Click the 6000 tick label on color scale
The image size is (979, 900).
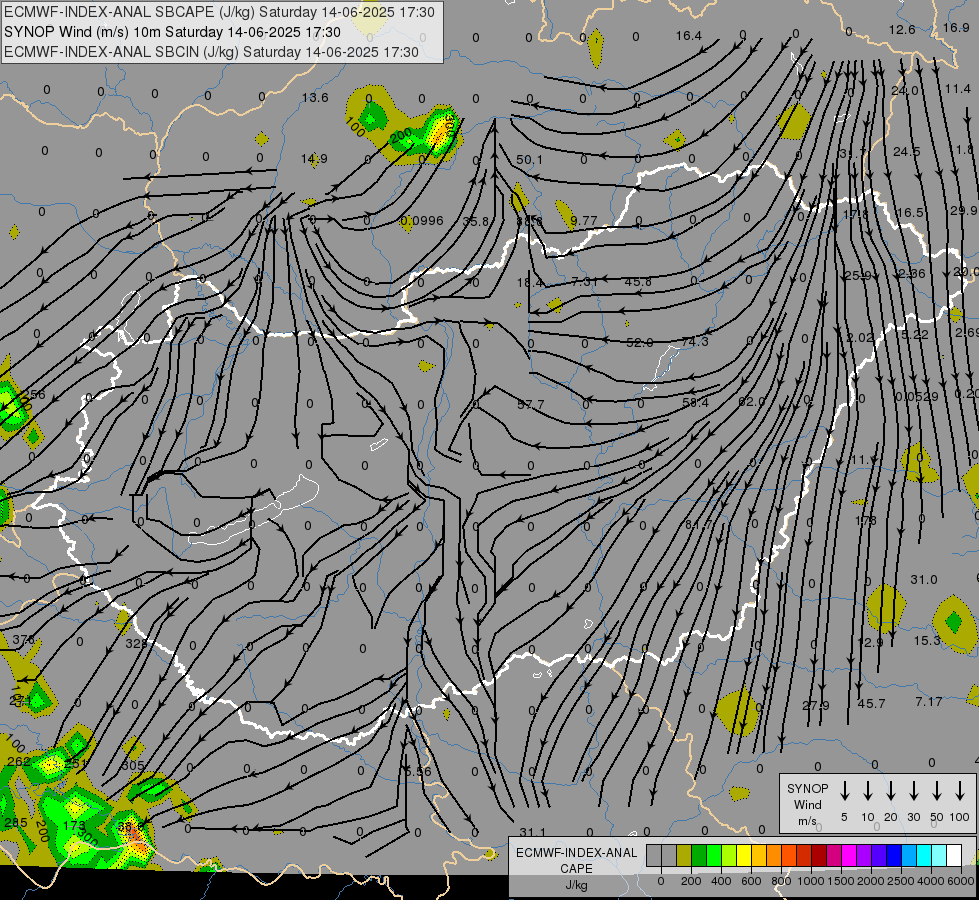960,881
